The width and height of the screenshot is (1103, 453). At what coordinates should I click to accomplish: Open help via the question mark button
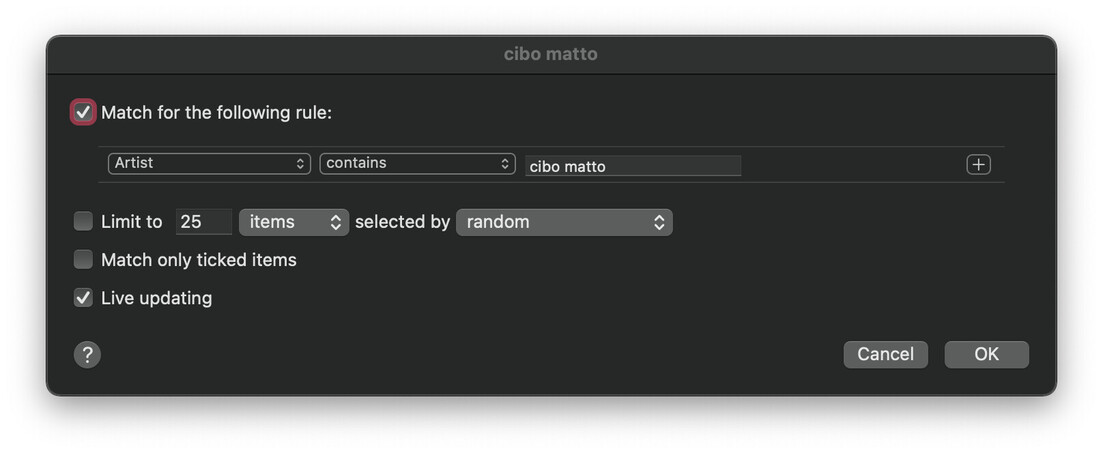pos(87,354)
